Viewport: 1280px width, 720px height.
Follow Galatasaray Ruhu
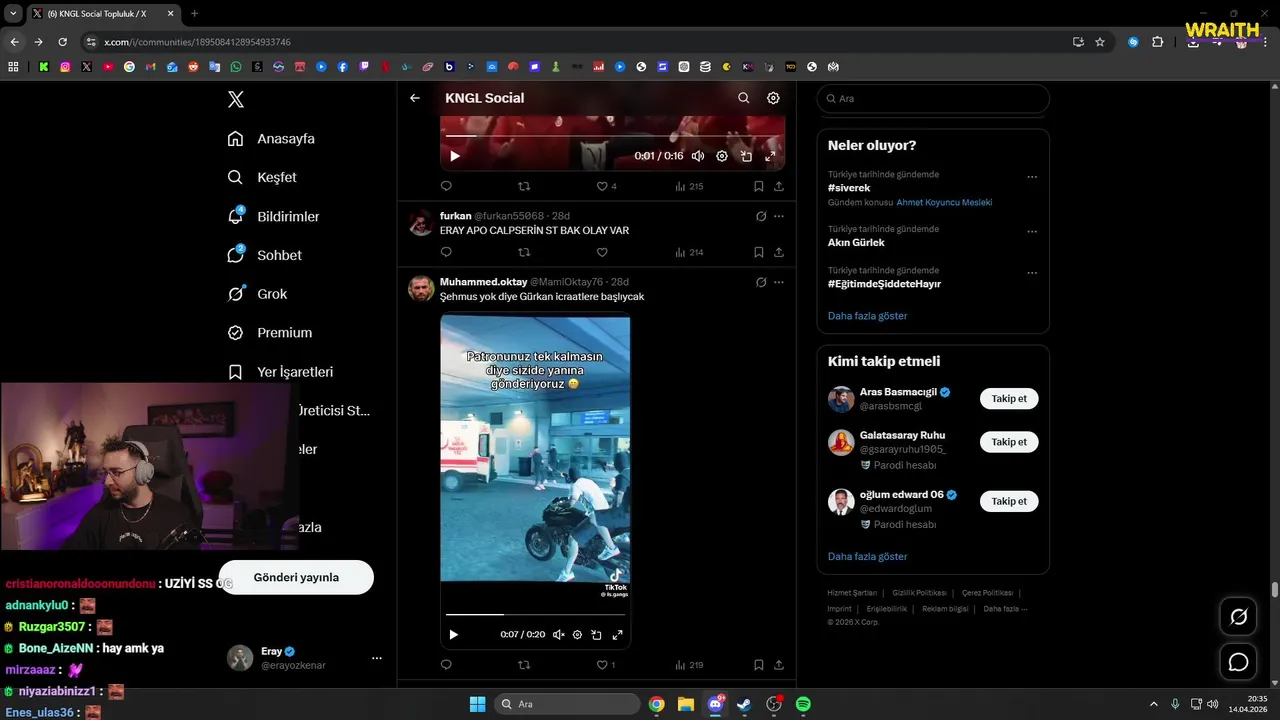1009,442
